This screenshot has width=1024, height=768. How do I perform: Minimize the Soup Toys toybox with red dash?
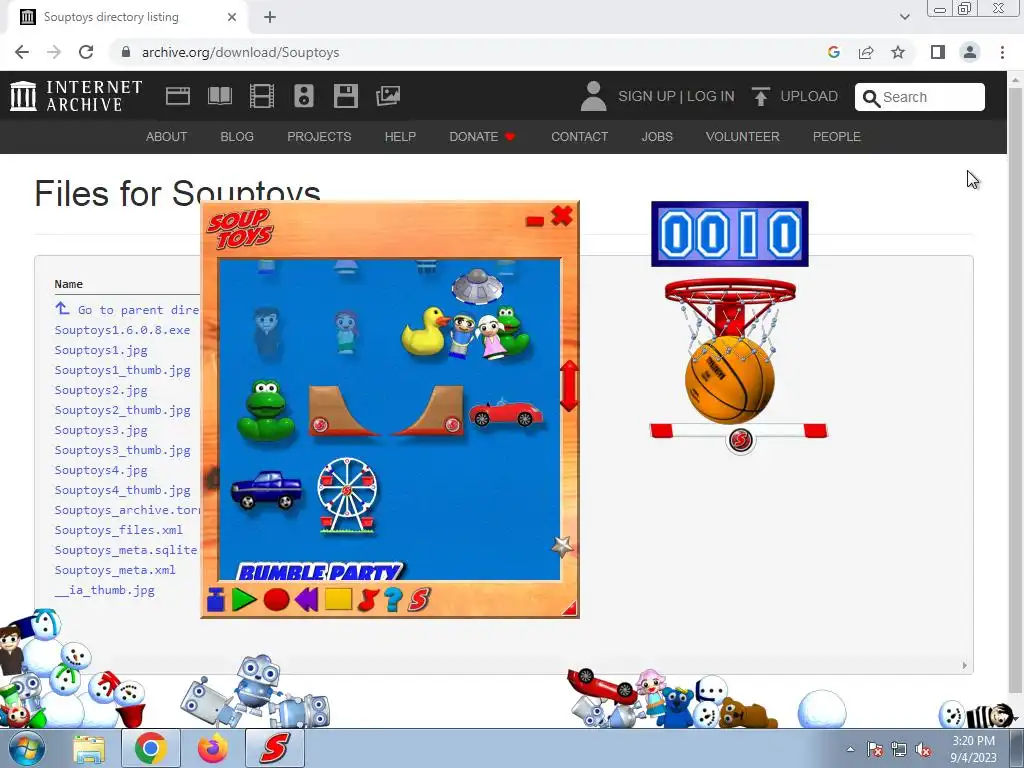[535, 221]
